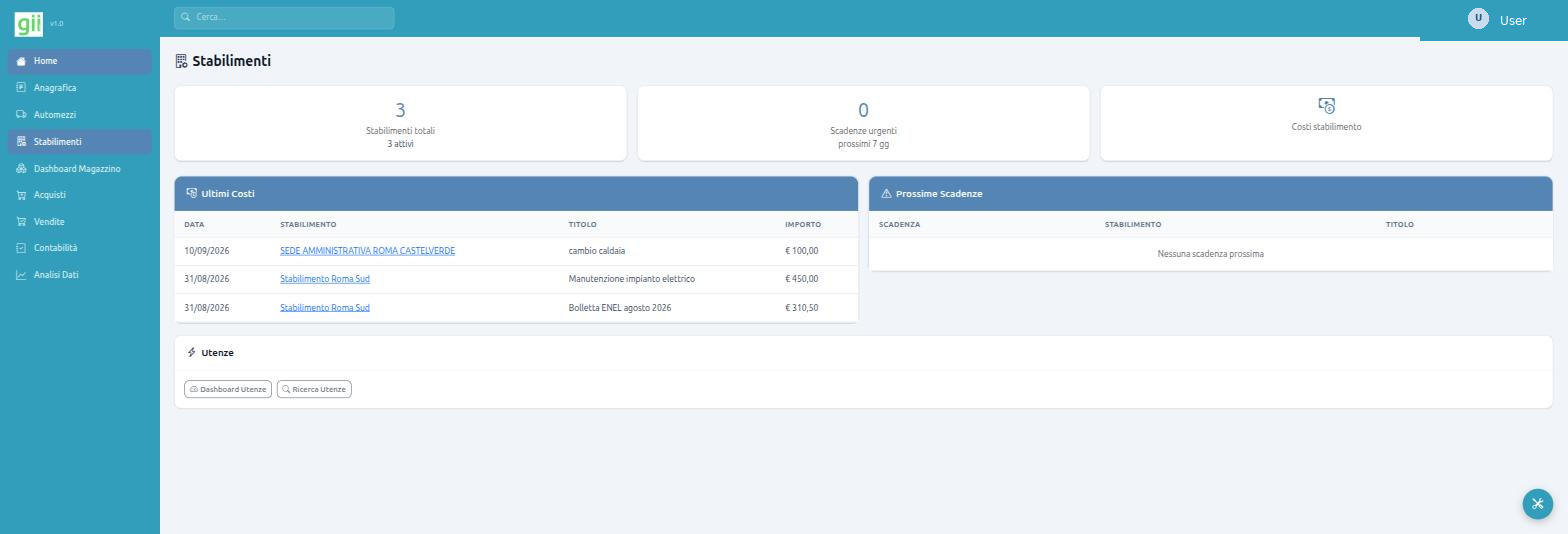The image size is (1568, 534).
Task: Open Stabilimento Roma Sud link for Manutenzione row
Action: click(x=325, y=279)
